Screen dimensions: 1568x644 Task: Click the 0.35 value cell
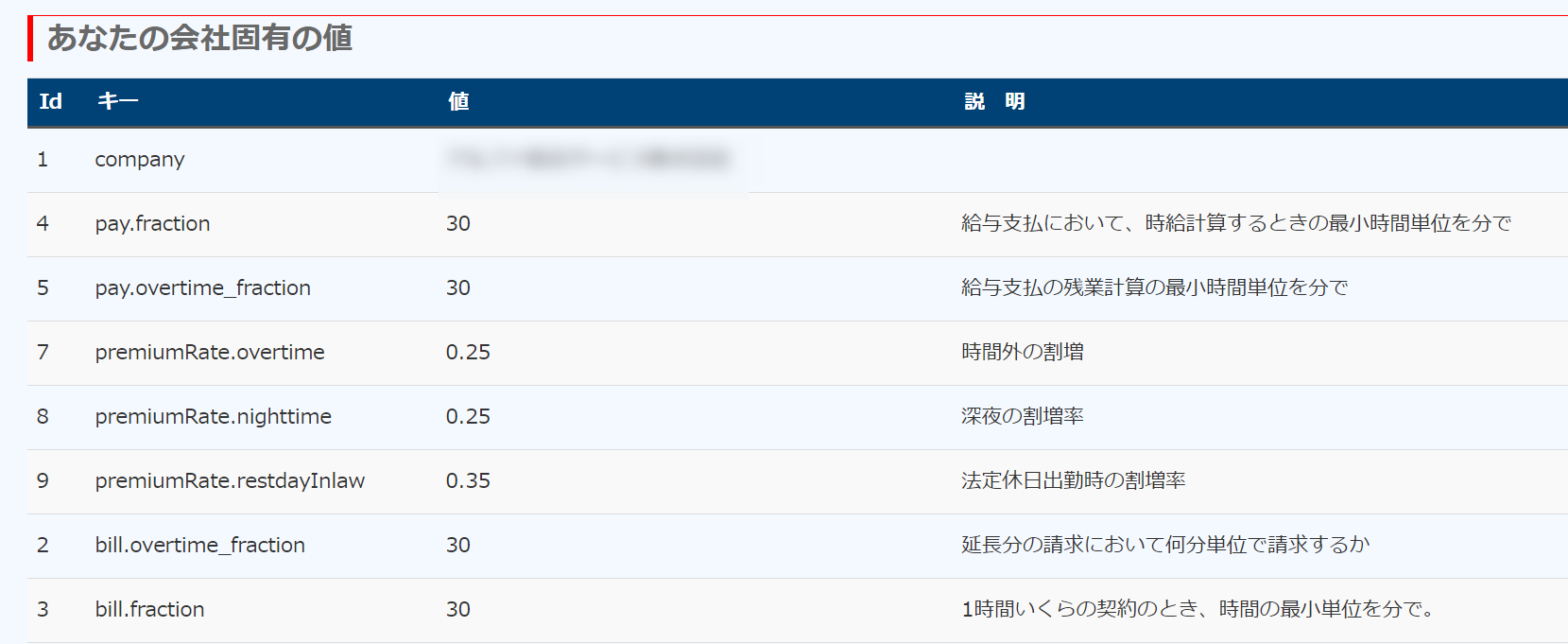click(x=468, y=481)
